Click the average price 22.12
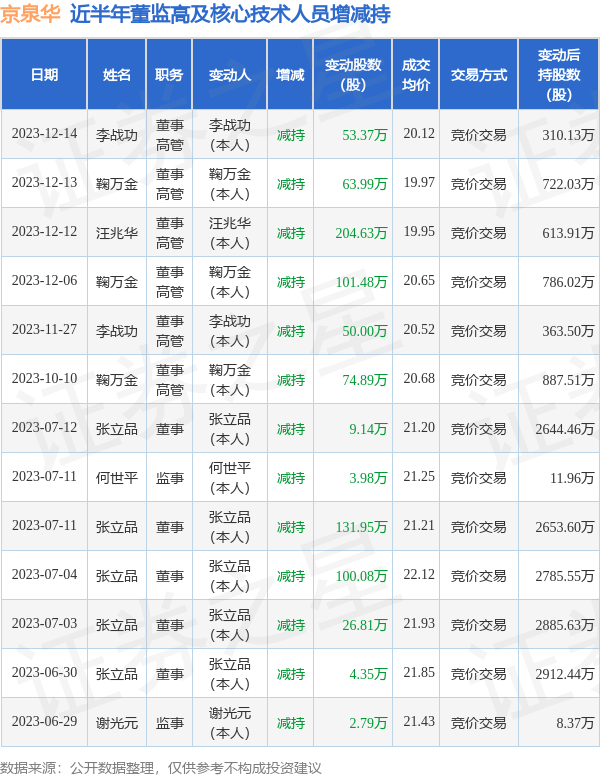600x777 pixels. tap(419, 575)
